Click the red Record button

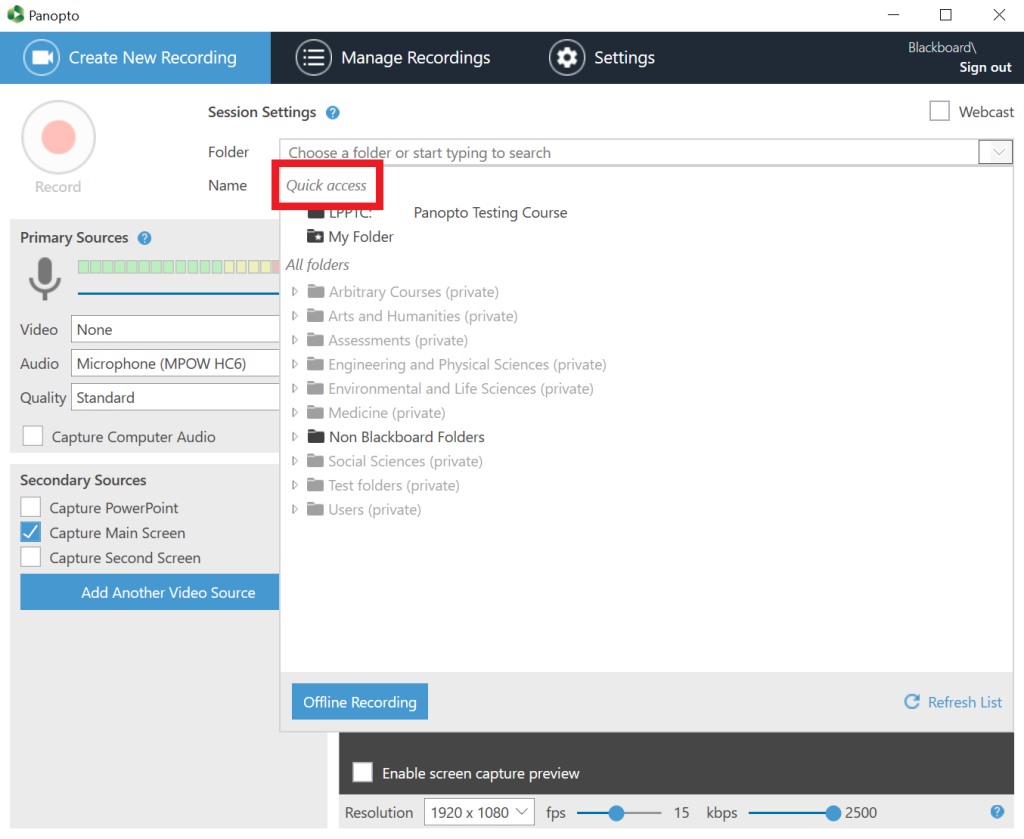[59, 137]
